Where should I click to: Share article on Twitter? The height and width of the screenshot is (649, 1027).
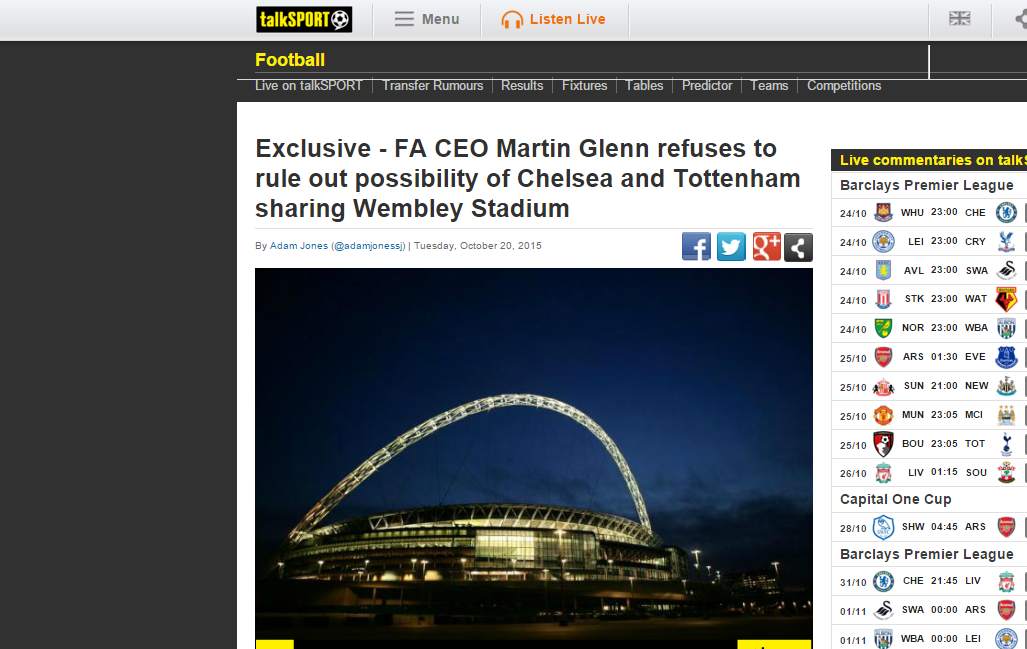pos(731,247)
